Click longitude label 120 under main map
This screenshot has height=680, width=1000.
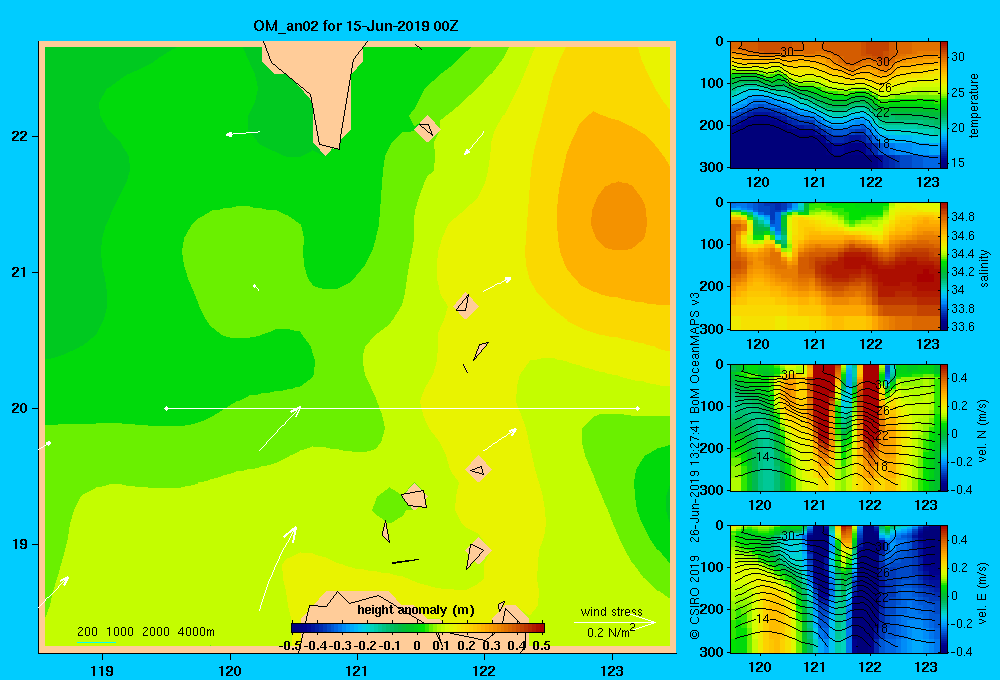(230, 670)
